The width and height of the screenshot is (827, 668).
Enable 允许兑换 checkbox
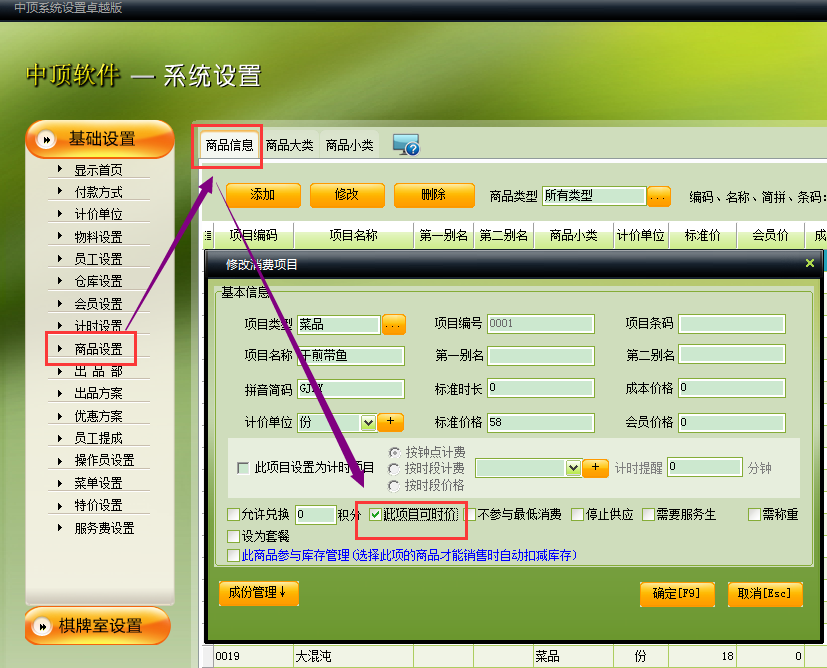click(233, 514)
